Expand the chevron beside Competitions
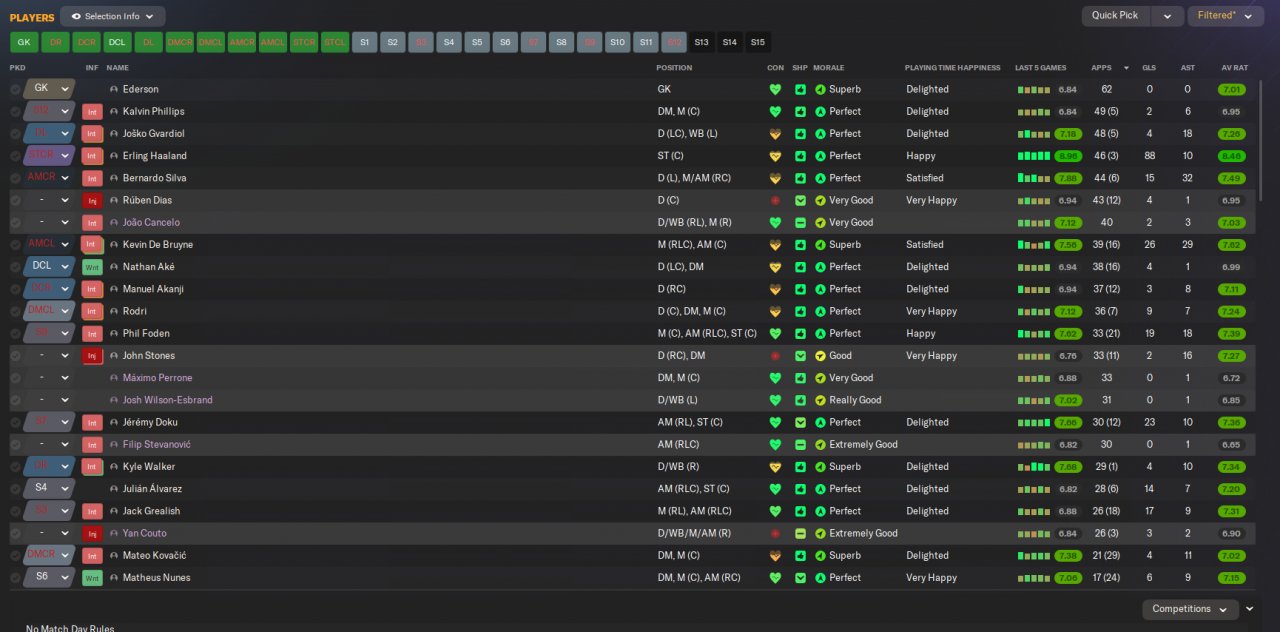 (1249, 609)
